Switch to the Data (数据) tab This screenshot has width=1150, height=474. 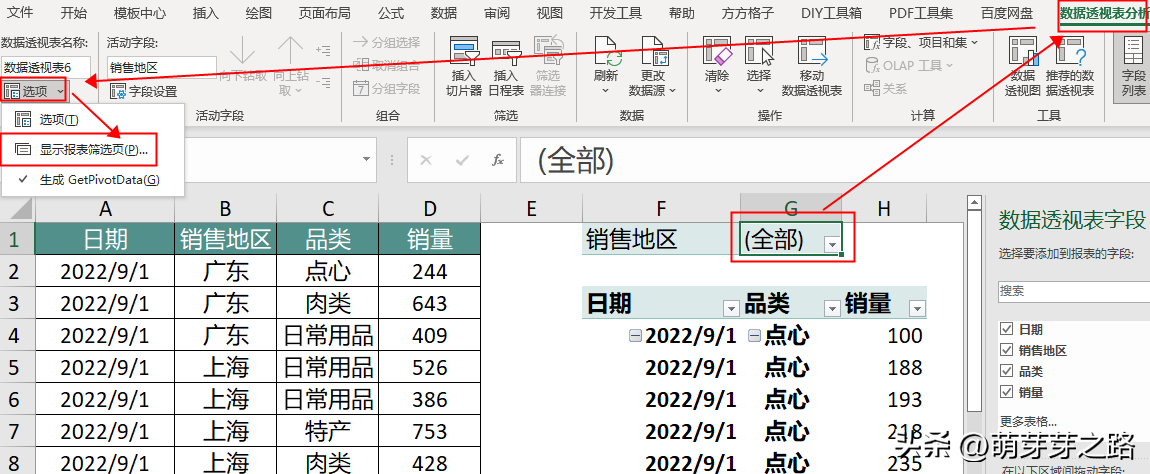click(x=444, y=13)
